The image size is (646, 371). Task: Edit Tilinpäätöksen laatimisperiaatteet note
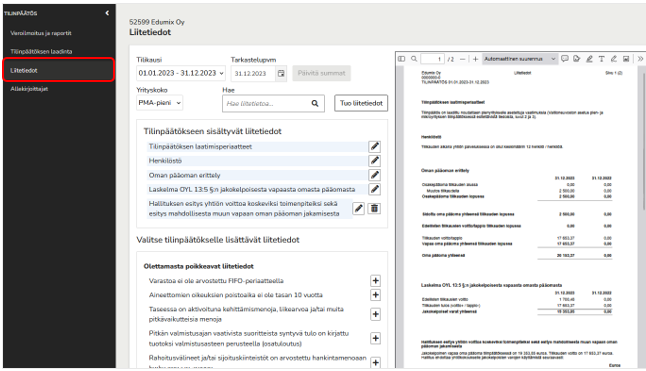[374, 147]
